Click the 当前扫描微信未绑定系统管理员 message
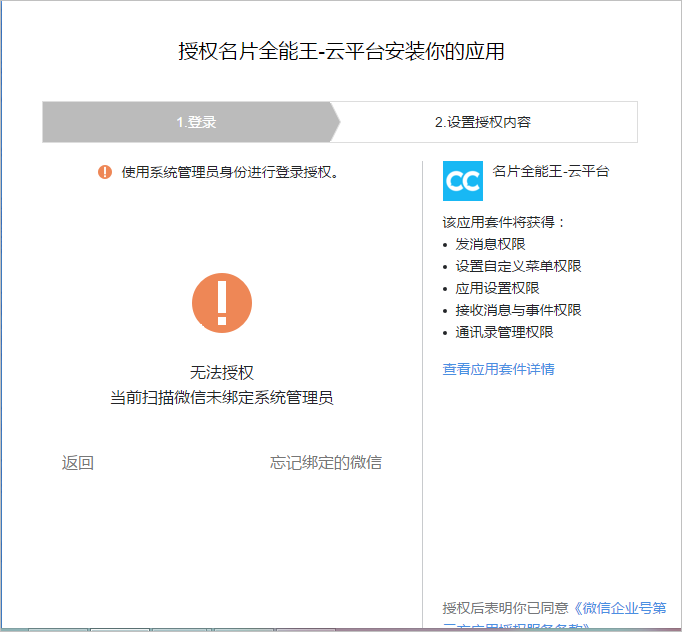 (x=222, y=397)
